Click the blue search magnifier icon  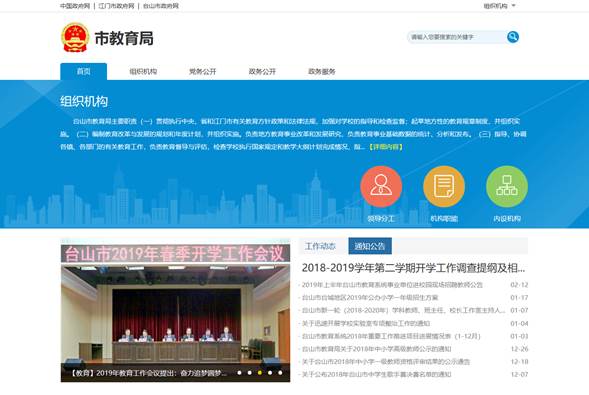click(513, 37)
